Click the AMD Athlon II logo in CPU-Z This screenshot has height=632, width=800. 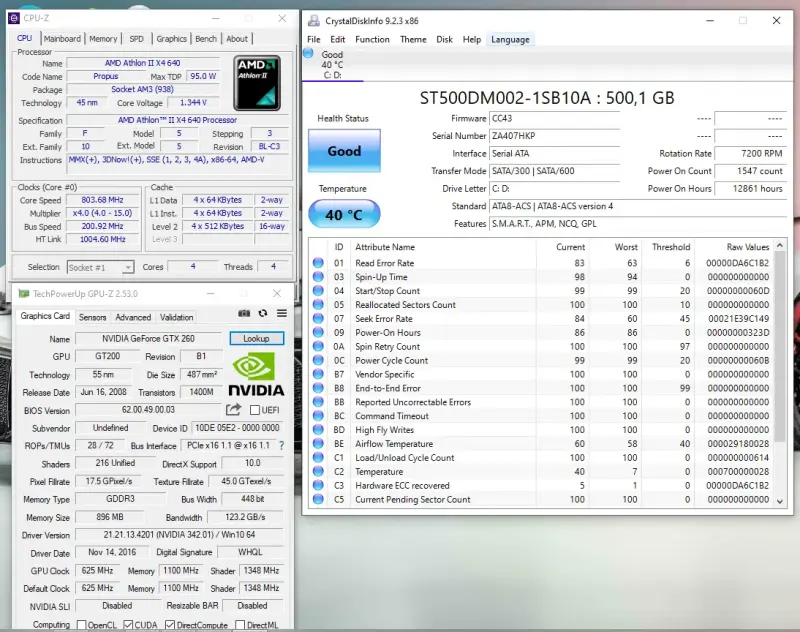click(257, 83)
